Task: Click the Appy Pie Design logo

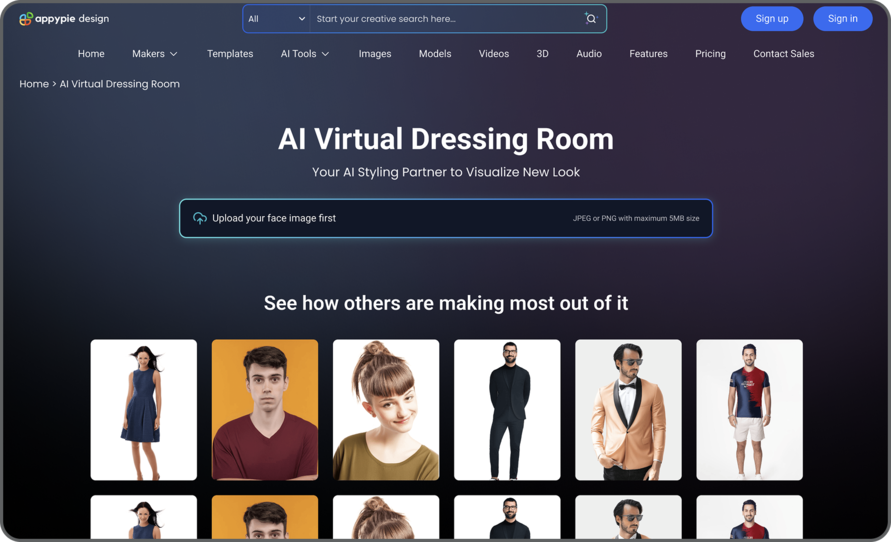Action: (64, 19)
